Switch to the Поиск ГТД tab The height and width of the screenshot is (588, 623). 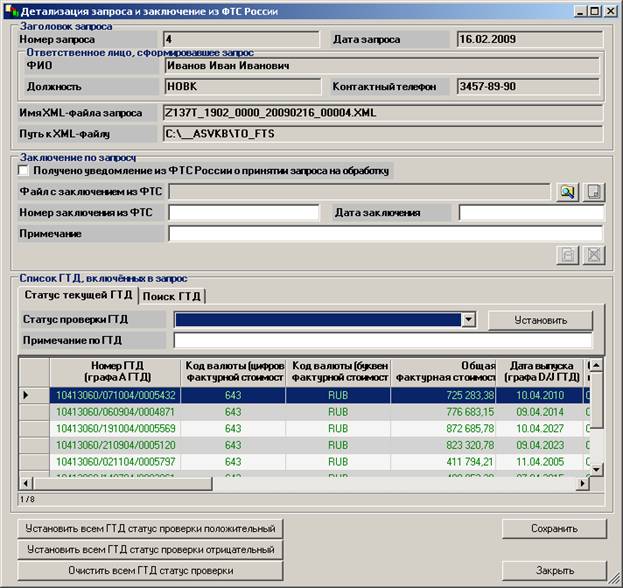(x=173, y=296)
